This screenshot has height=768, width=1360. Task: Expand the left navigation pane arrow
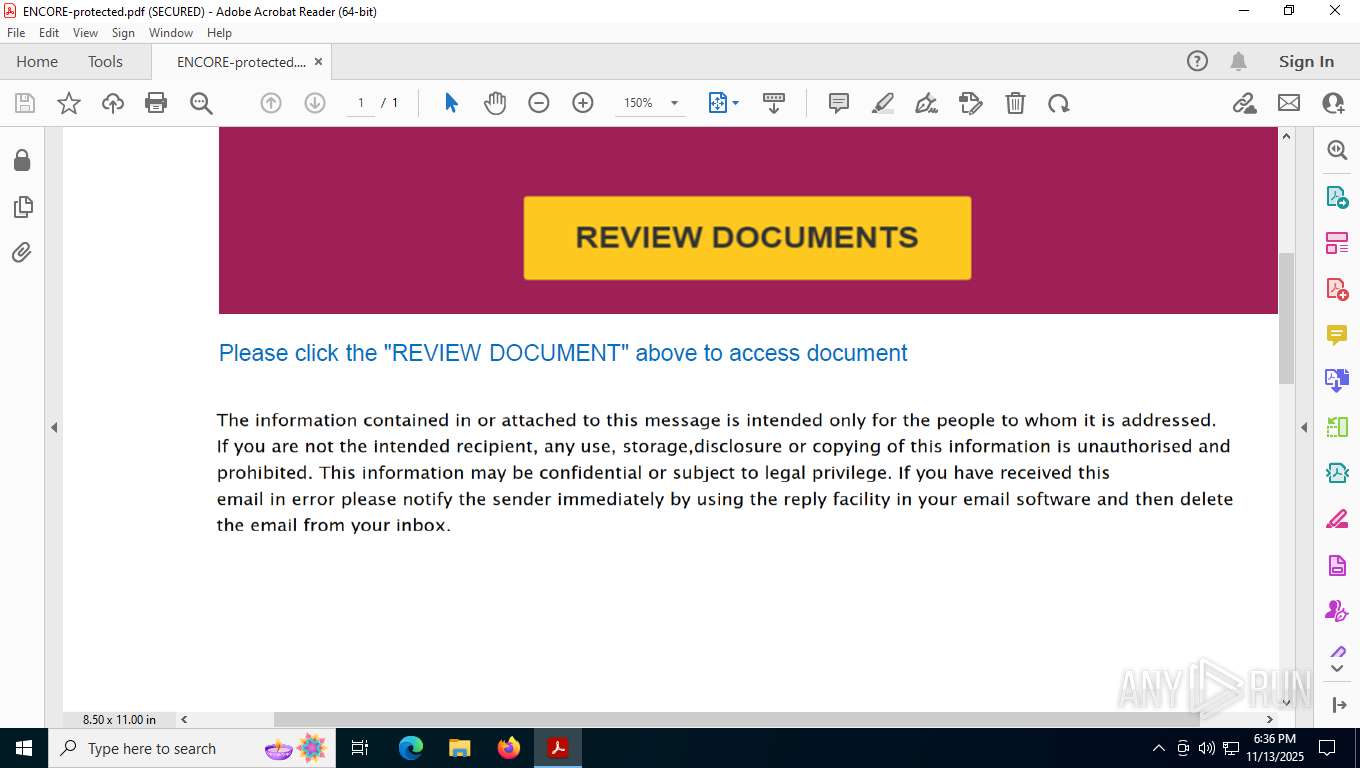click(x=54, y=427)
